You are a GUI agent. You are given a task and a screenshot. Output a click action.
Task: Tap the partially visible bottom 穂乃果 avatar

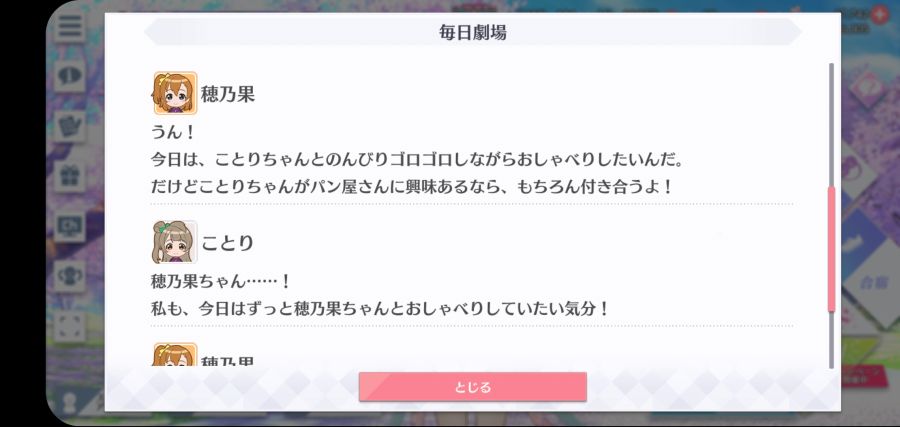tap(176, 354)
